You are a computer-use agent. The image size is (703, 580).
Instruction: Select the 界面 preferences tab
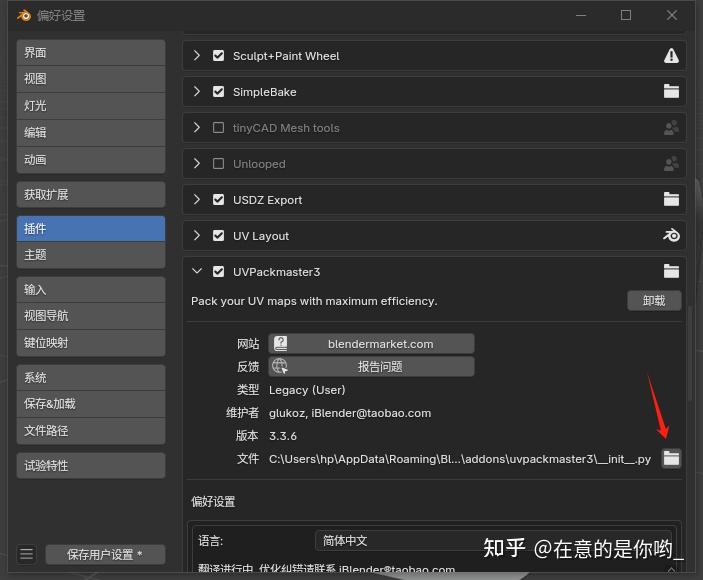(91, 53)
